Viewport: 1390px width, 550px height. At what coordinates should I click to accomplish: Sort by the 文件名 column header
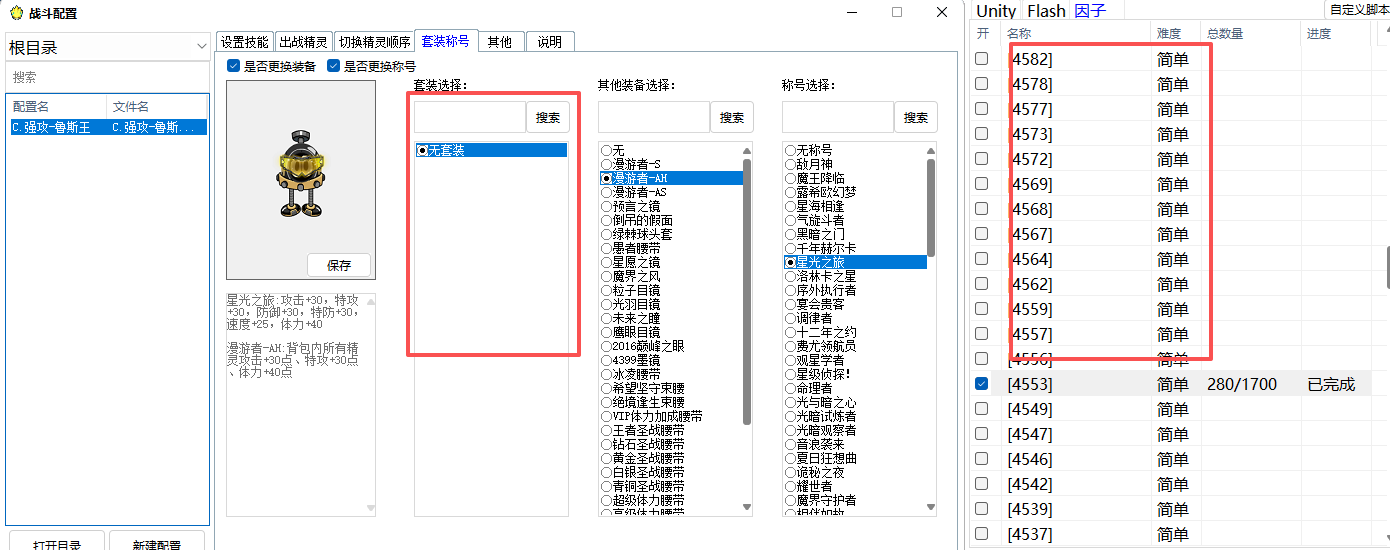(156, 106)
